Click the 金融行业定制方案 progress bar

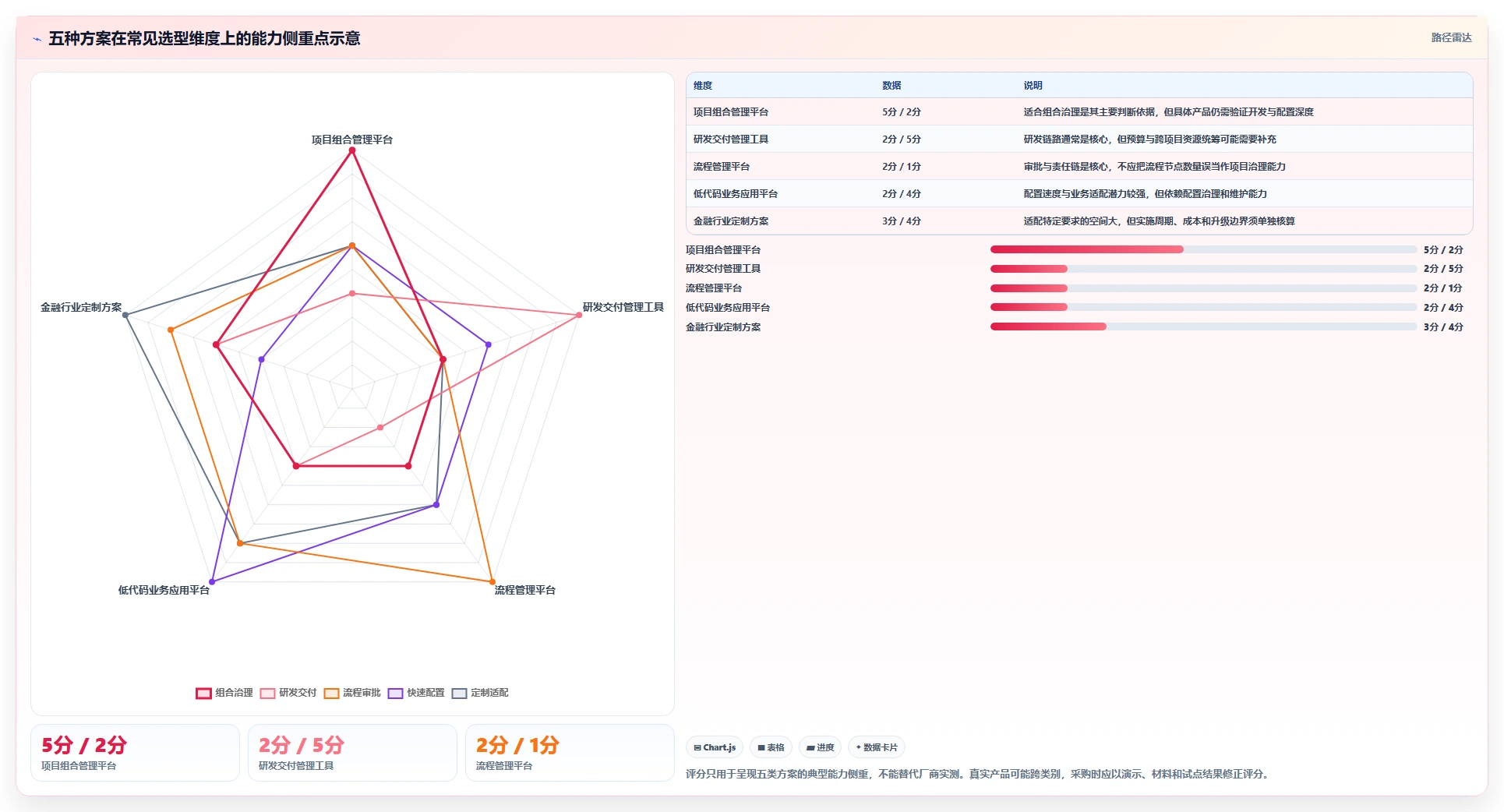click(1203, 327)
